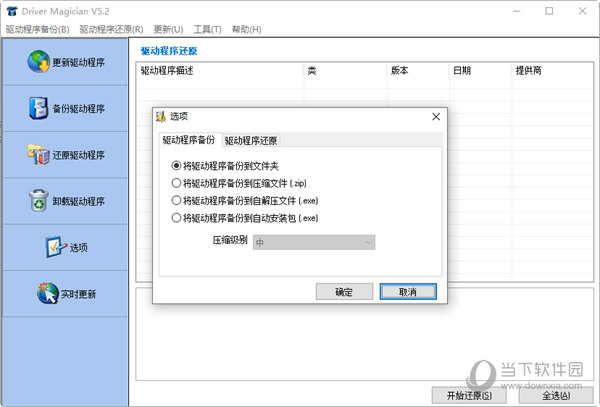Confirm options with 确定 button

344,292
